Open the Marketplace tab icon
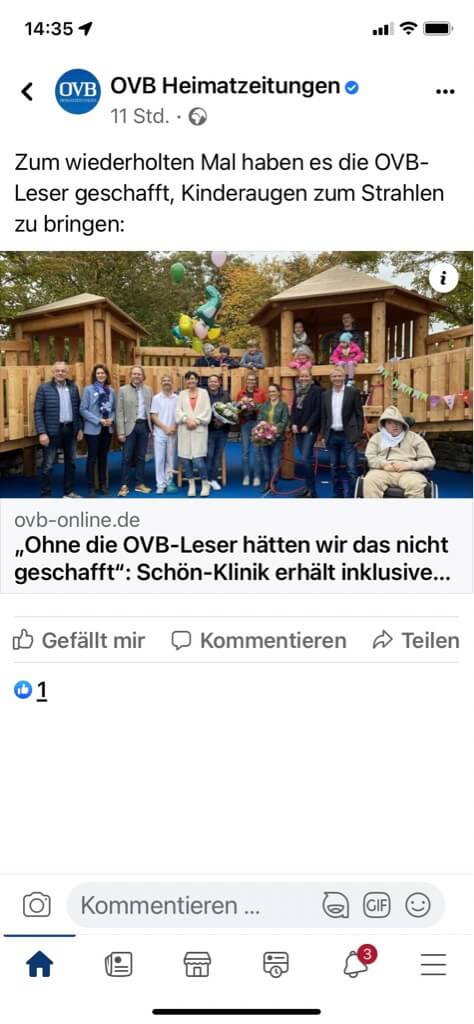This screenshot has width=474, height=1024. click(x=197, y=964)
